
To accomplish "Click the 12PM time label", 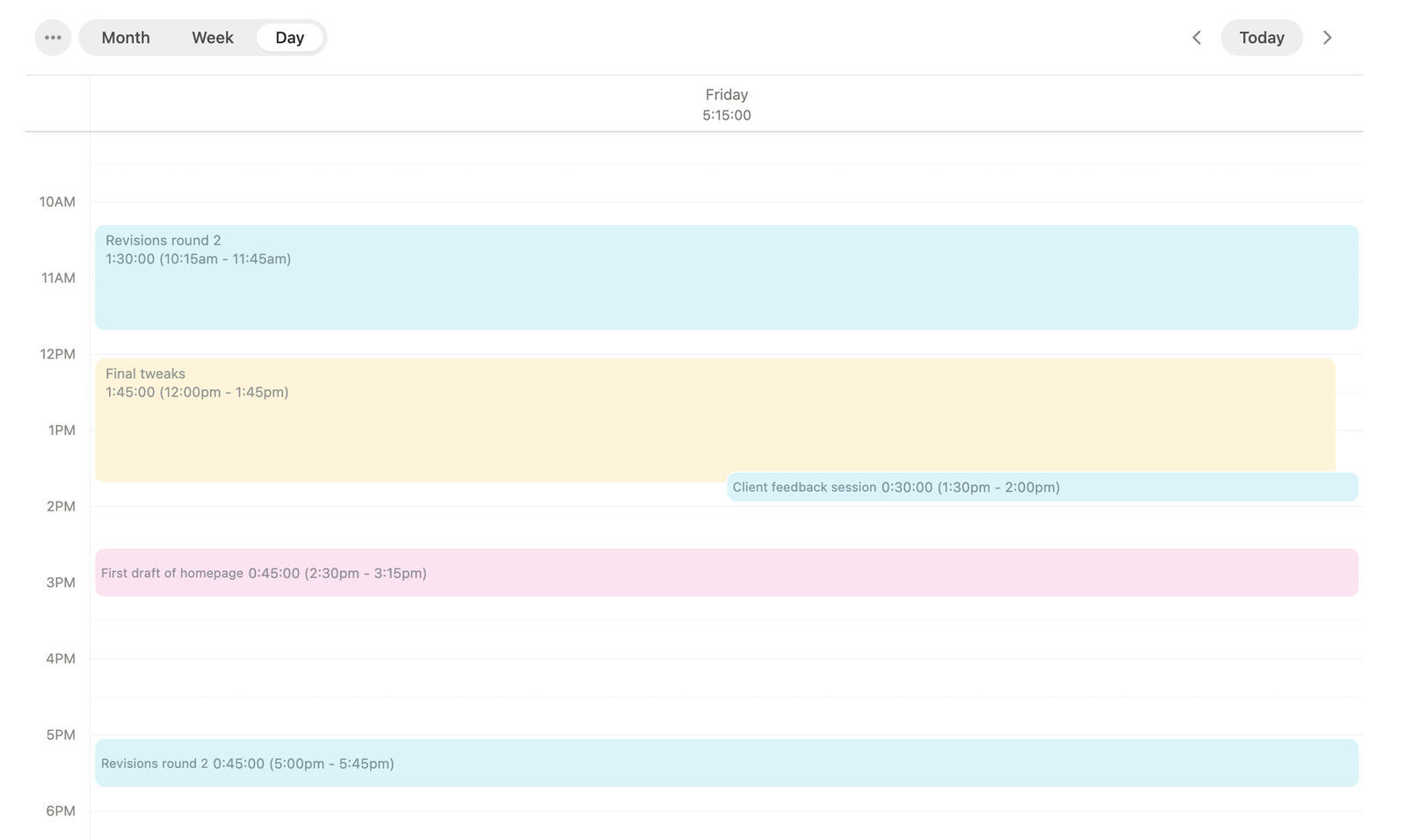I will tap(57, 354).
